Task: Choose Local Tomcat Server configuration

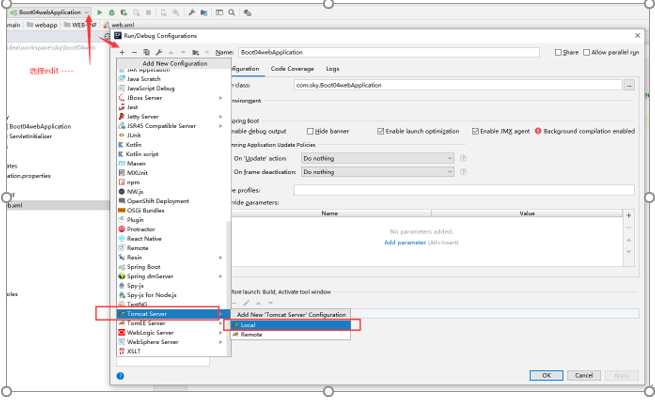Action: point(291,325)
